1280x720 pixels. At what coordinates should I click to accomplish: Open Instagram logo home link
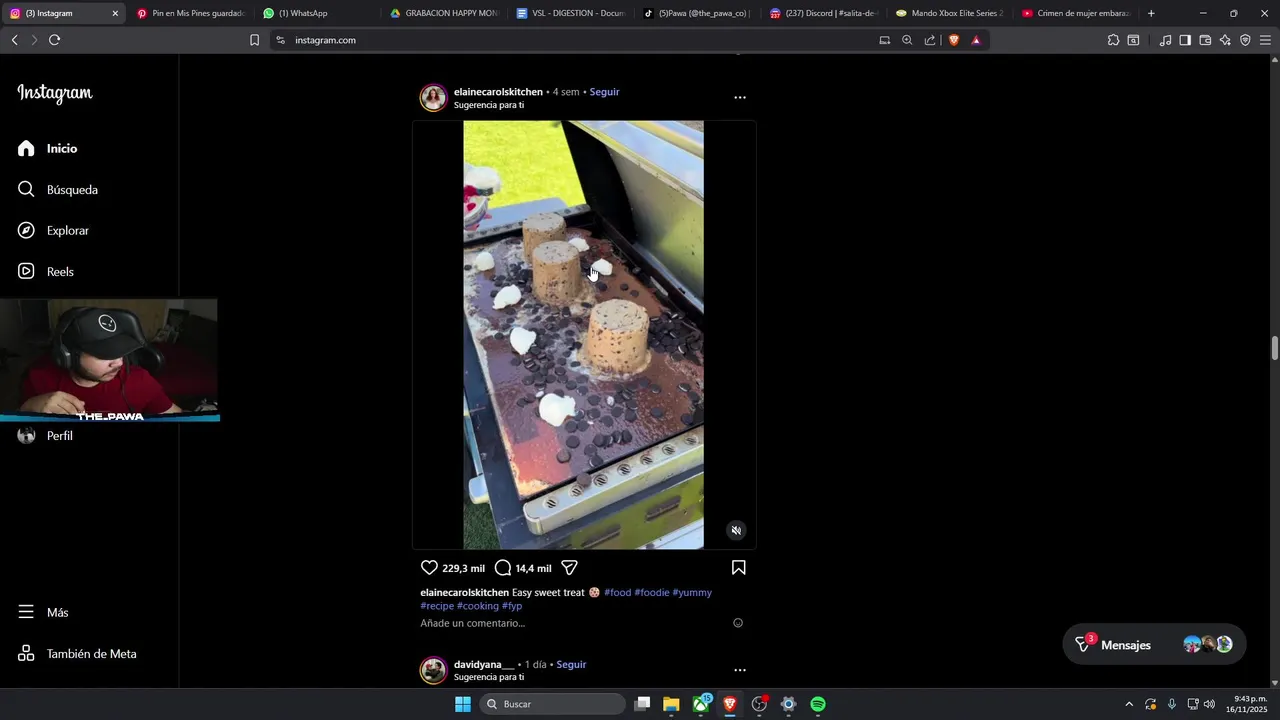tap(55, 93)
